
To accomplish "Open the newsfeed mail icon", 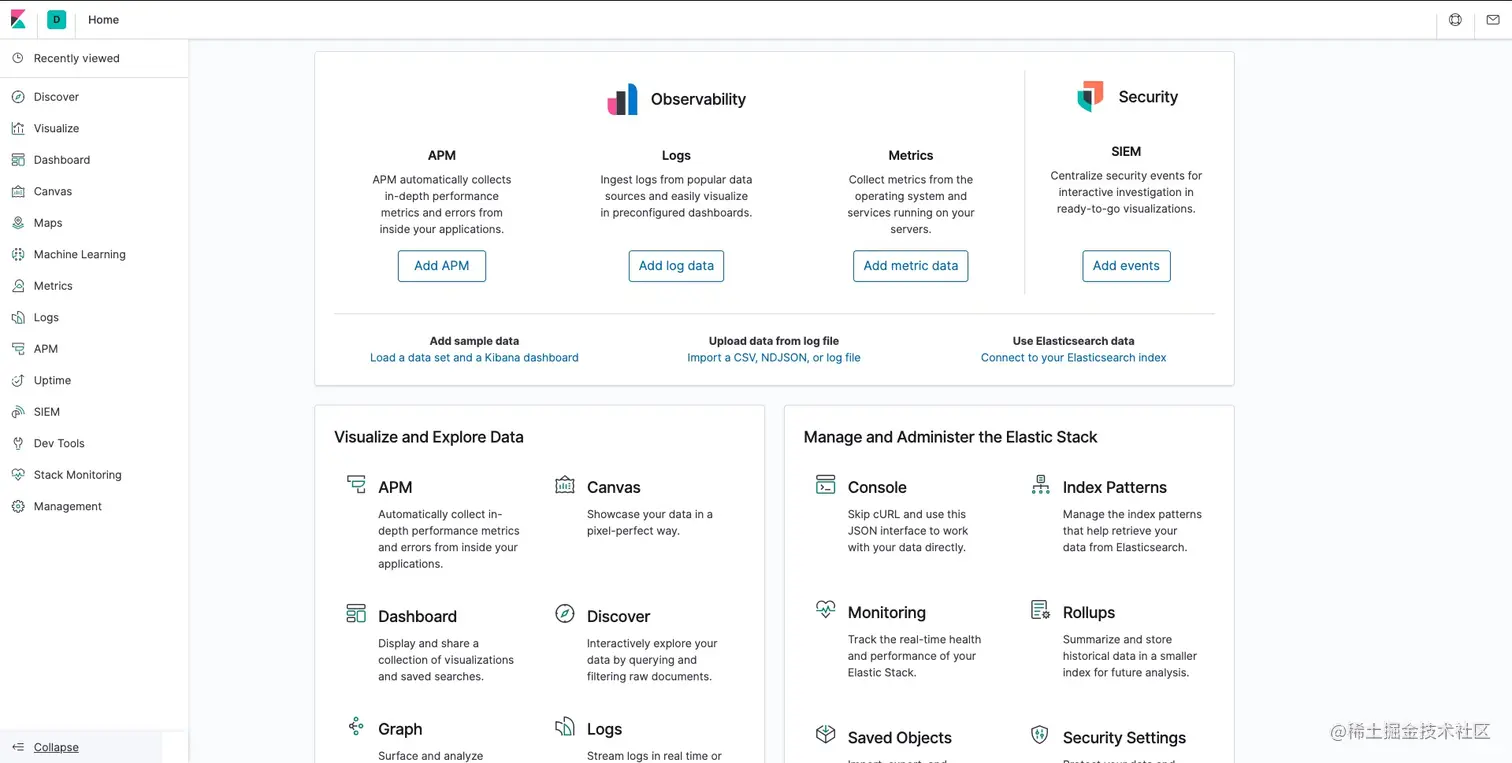I will (x=1492, y=20).
